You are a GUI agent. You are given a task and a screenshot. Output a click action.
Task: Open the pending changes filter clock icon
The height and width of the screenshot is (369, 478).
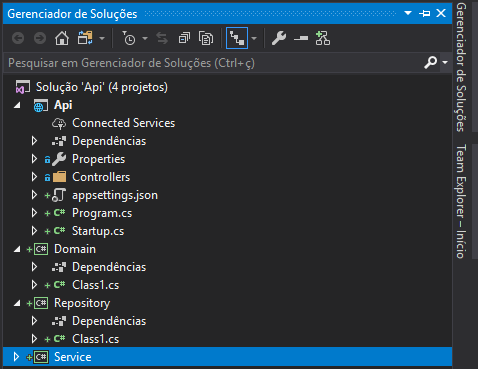coord(129,38)
